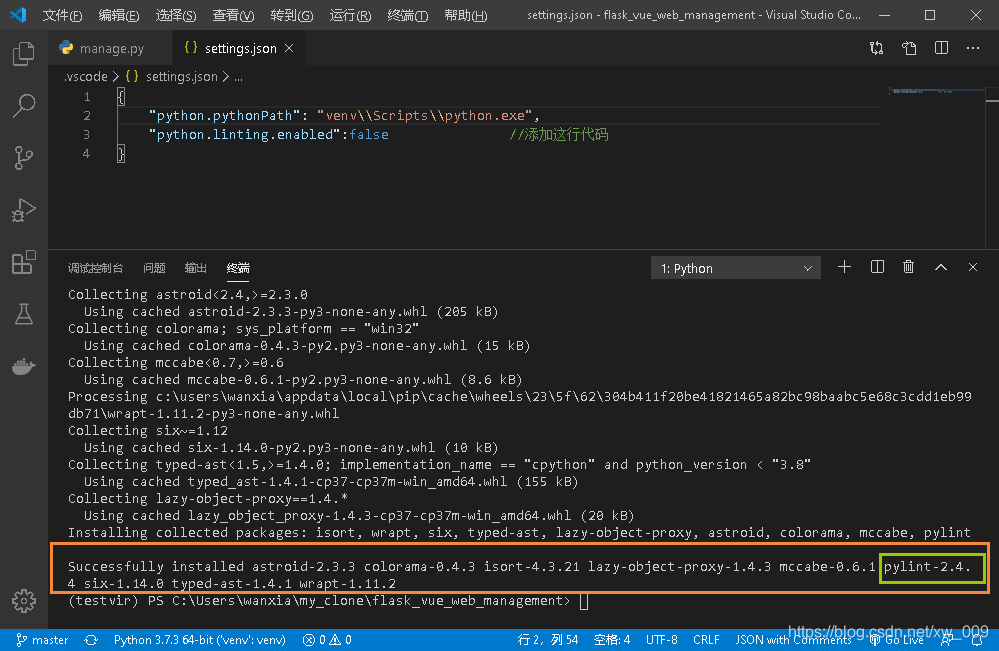Switch to the 输出 panel tab

(x=195, y=267)
